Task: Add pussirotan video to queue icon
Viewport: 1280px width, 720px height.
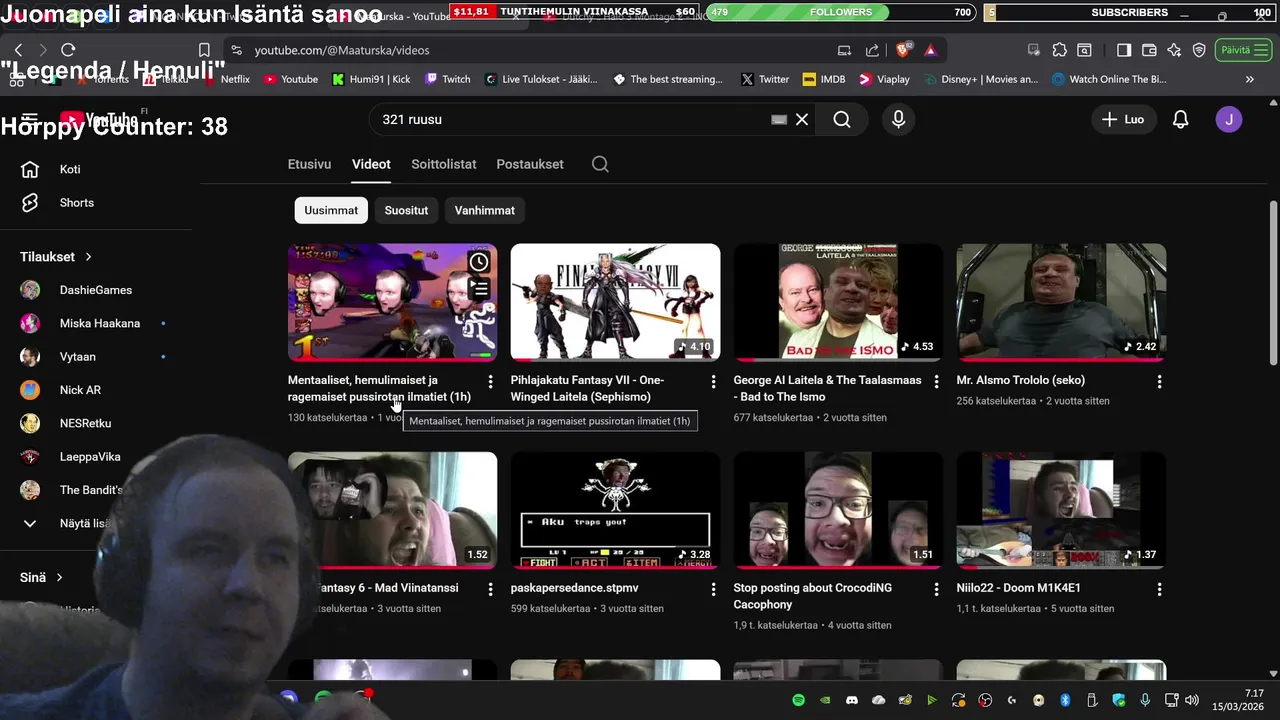Action: [x=479, y=289]
